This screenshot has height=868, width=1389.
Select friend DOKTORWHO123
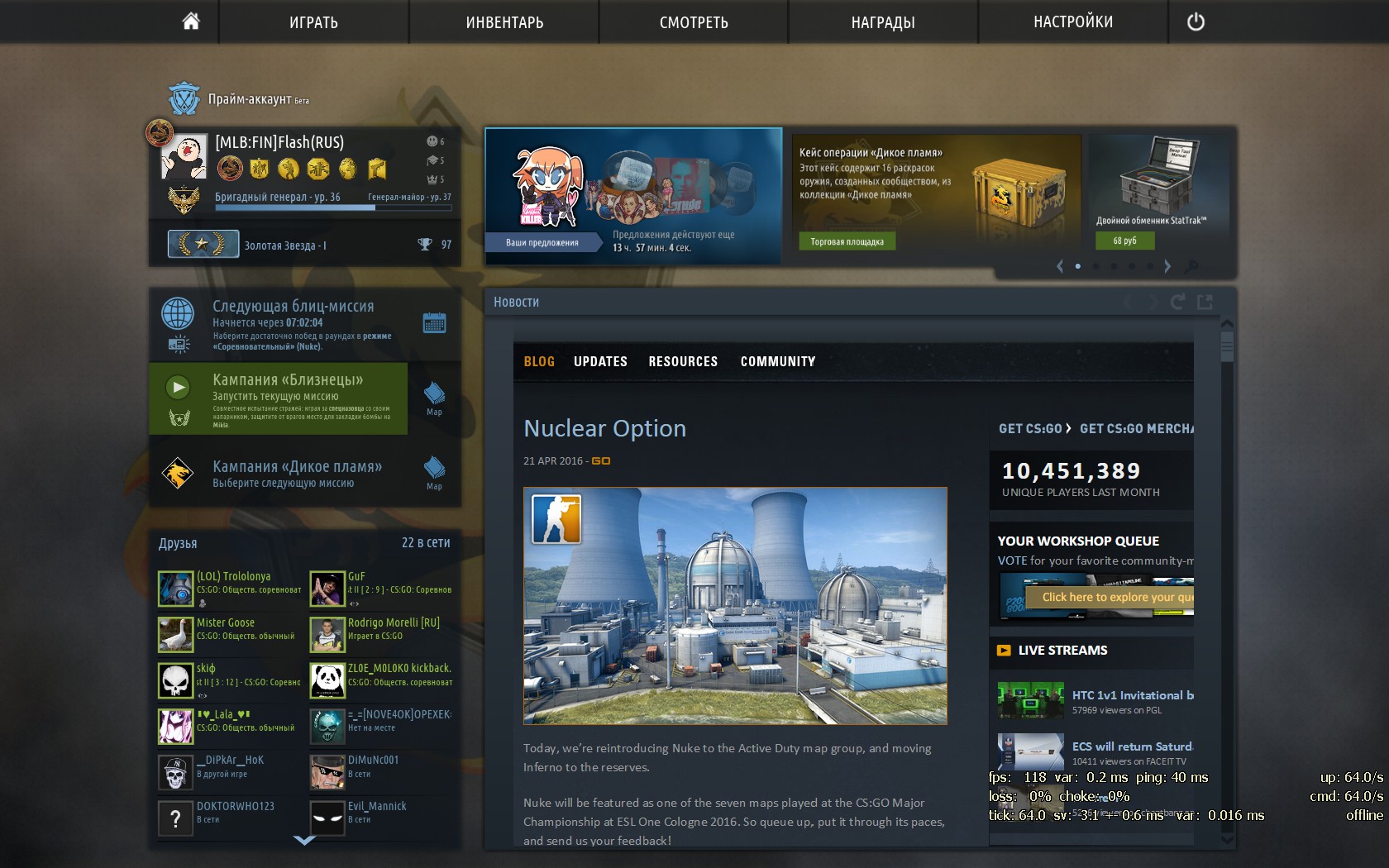pyautogui.click(x=230, y=818)
